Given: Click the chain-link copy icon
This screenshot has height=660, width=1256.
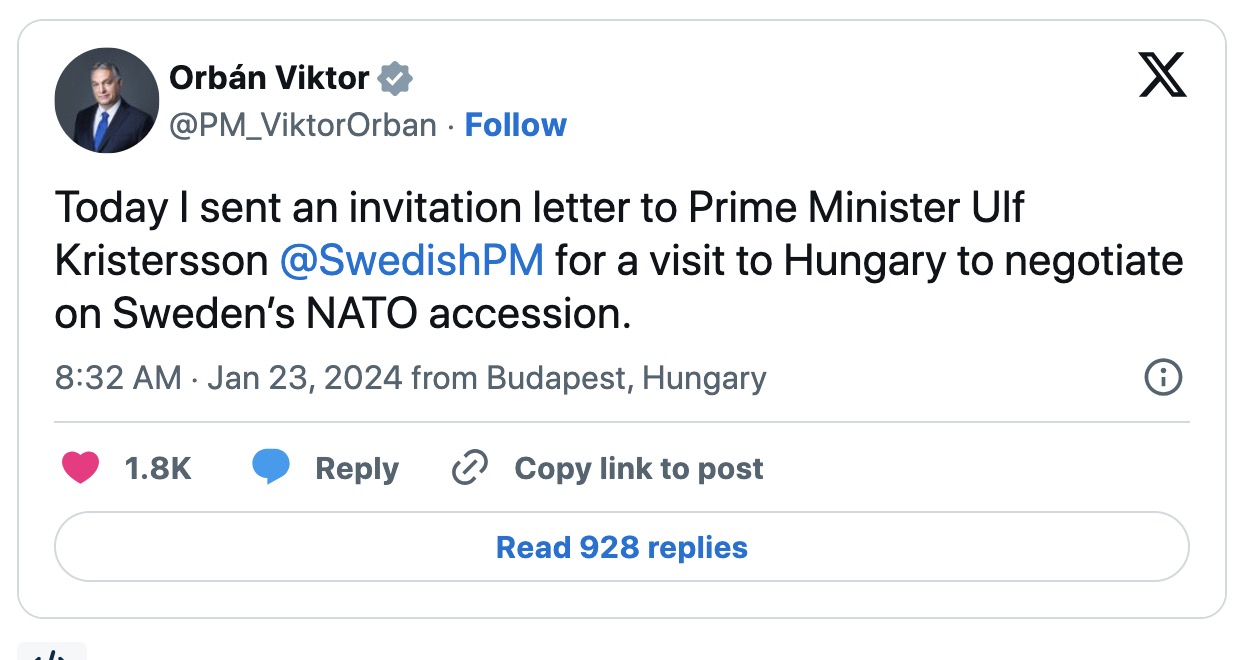Looking at the screenshot, I should click(469, 468).
